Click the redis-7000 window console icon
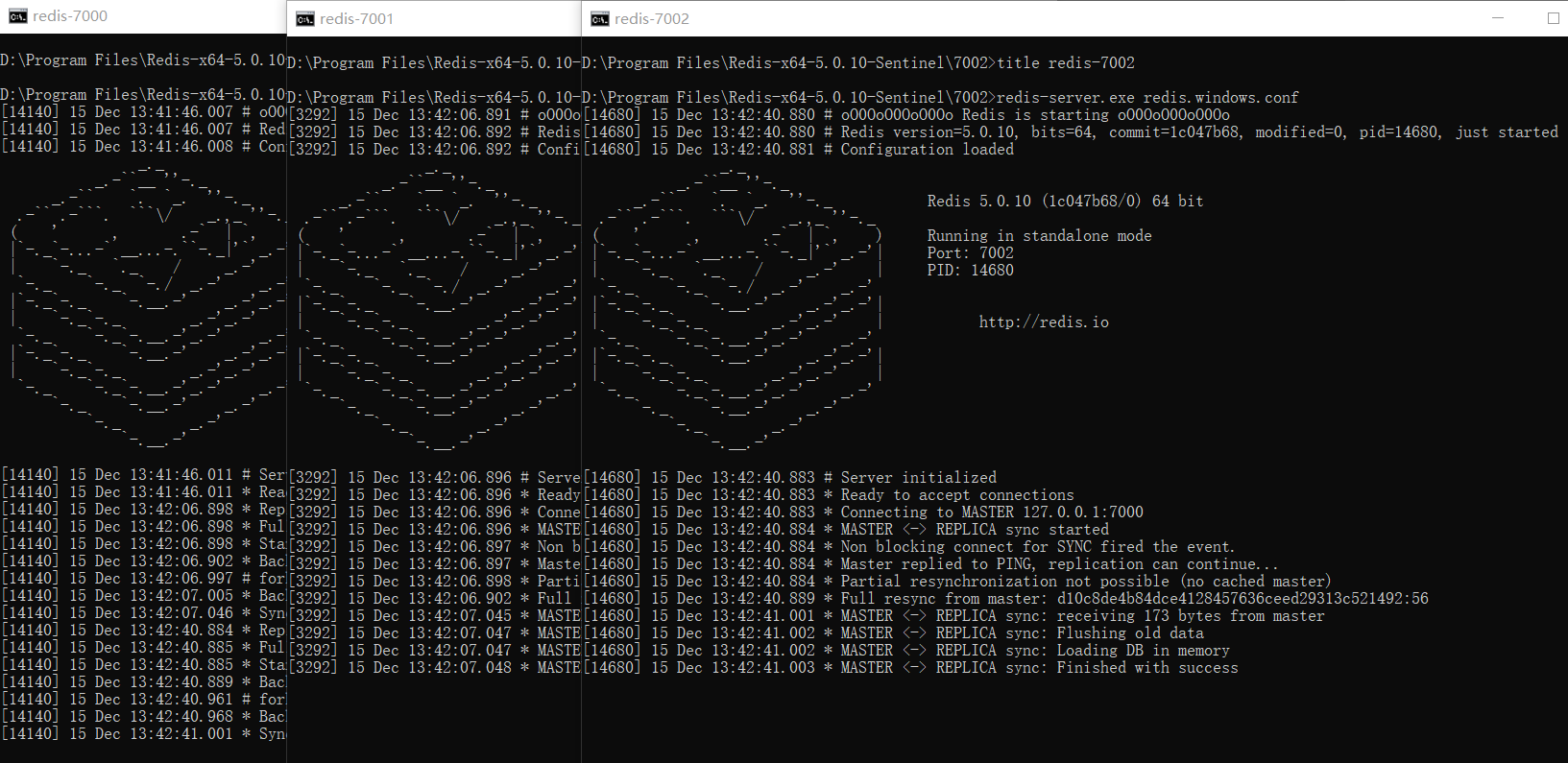Screen dimensions: 1568x763 (17, 16)
